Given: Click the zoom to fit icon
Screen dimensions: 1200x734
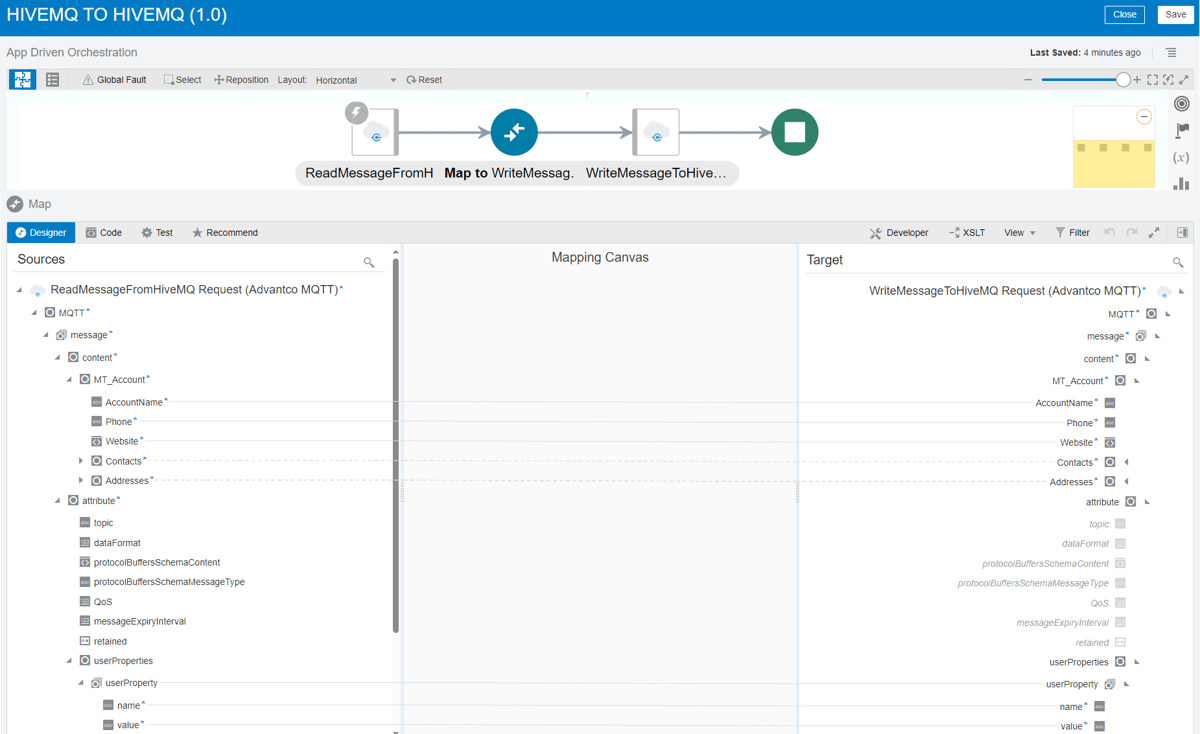Looking at the screenshot, I should coord(1153,80).
